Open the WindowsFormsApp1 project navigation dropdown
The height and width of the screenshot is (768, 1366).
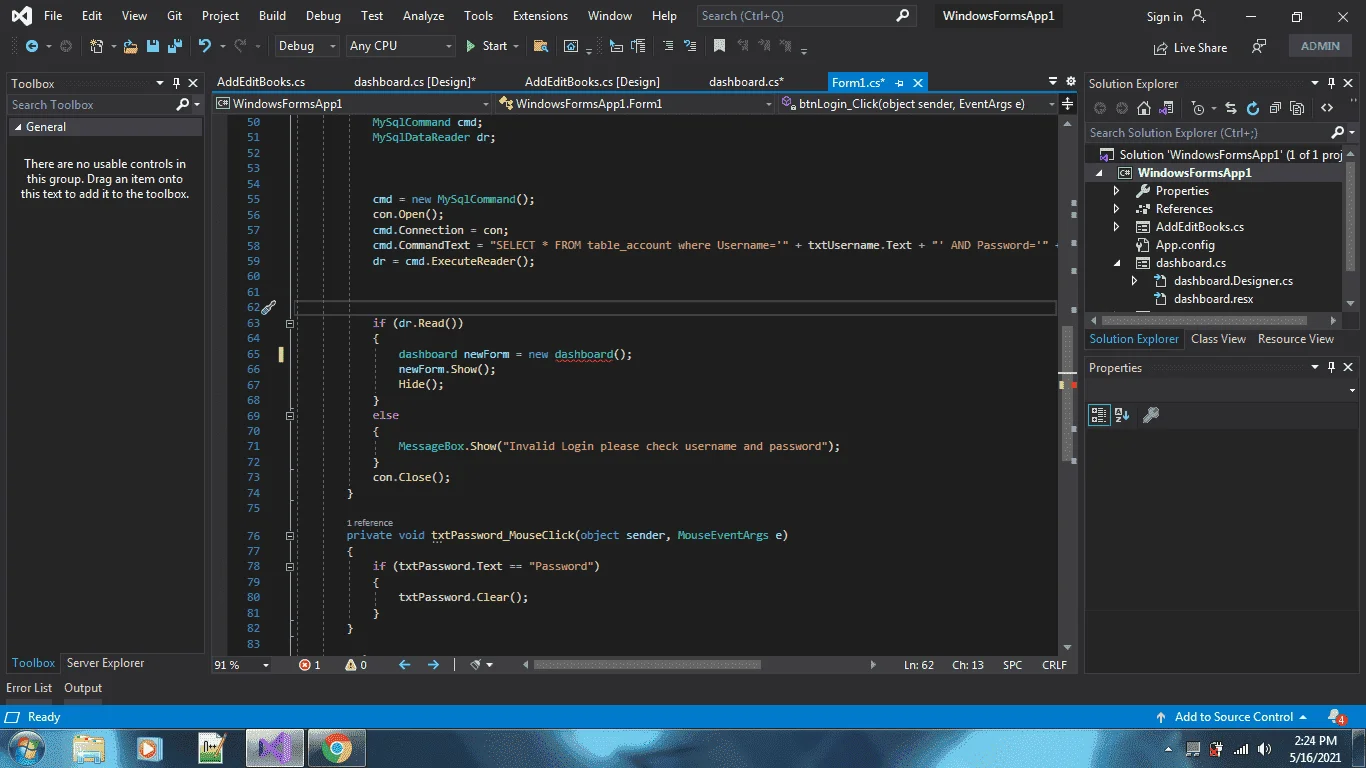click(353, 103)
